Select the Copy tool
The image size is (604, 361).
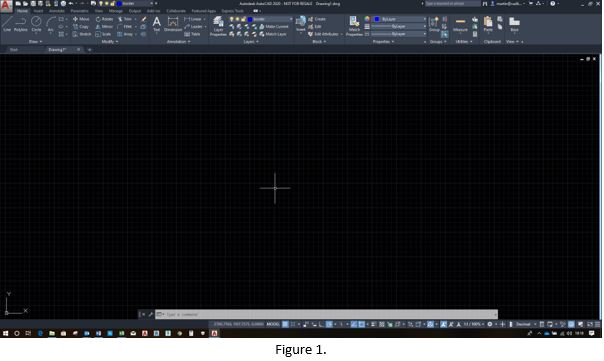(x=81, y=27)
